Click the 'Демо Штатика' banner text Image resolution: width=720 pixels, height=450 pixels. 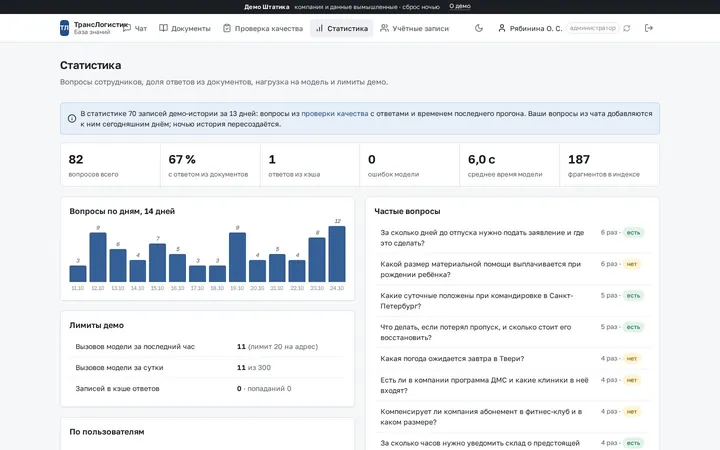pos(267,7)
